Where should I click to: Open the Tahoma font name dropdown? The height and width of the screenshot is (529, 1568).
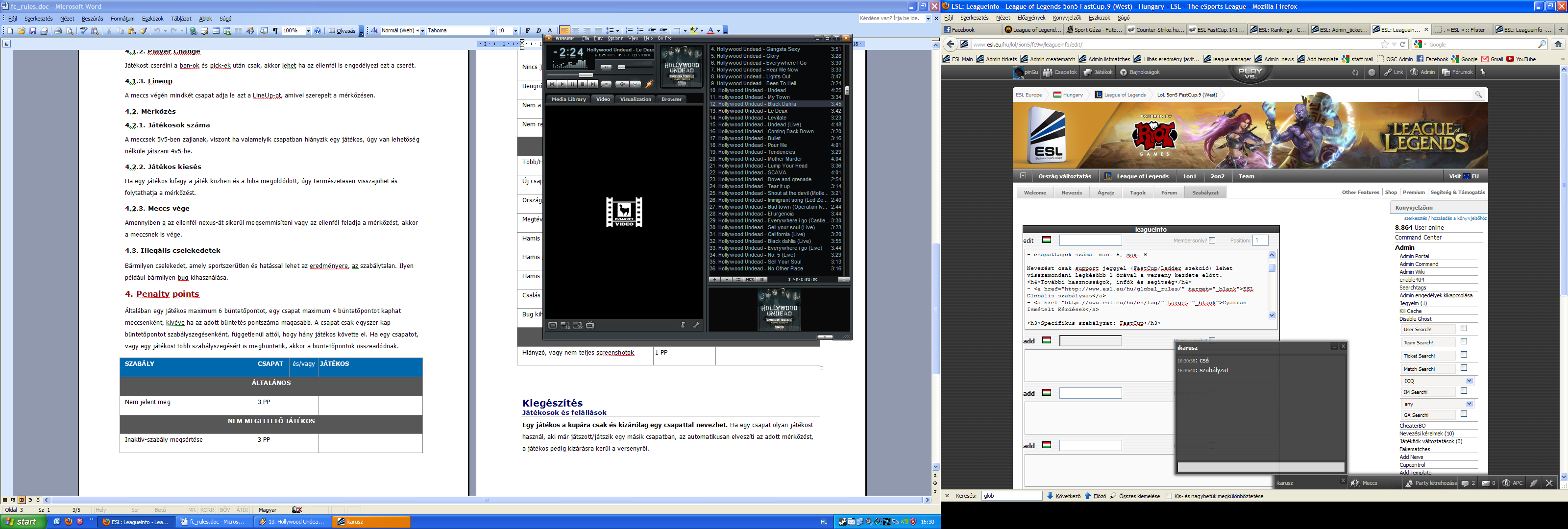point(492,31)
